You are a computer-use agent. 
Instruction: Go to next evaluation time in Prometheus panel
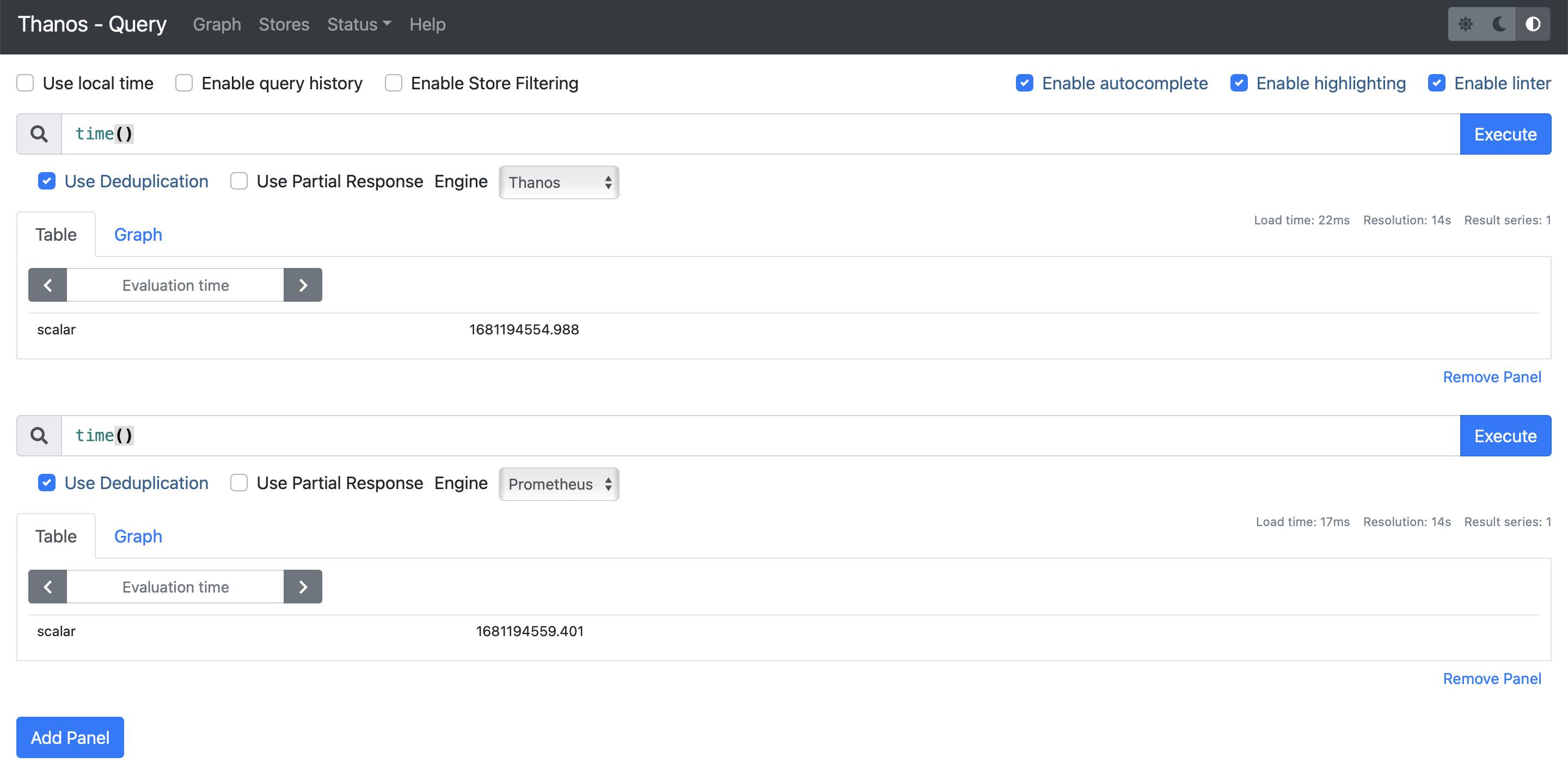(x=303, y=587)
